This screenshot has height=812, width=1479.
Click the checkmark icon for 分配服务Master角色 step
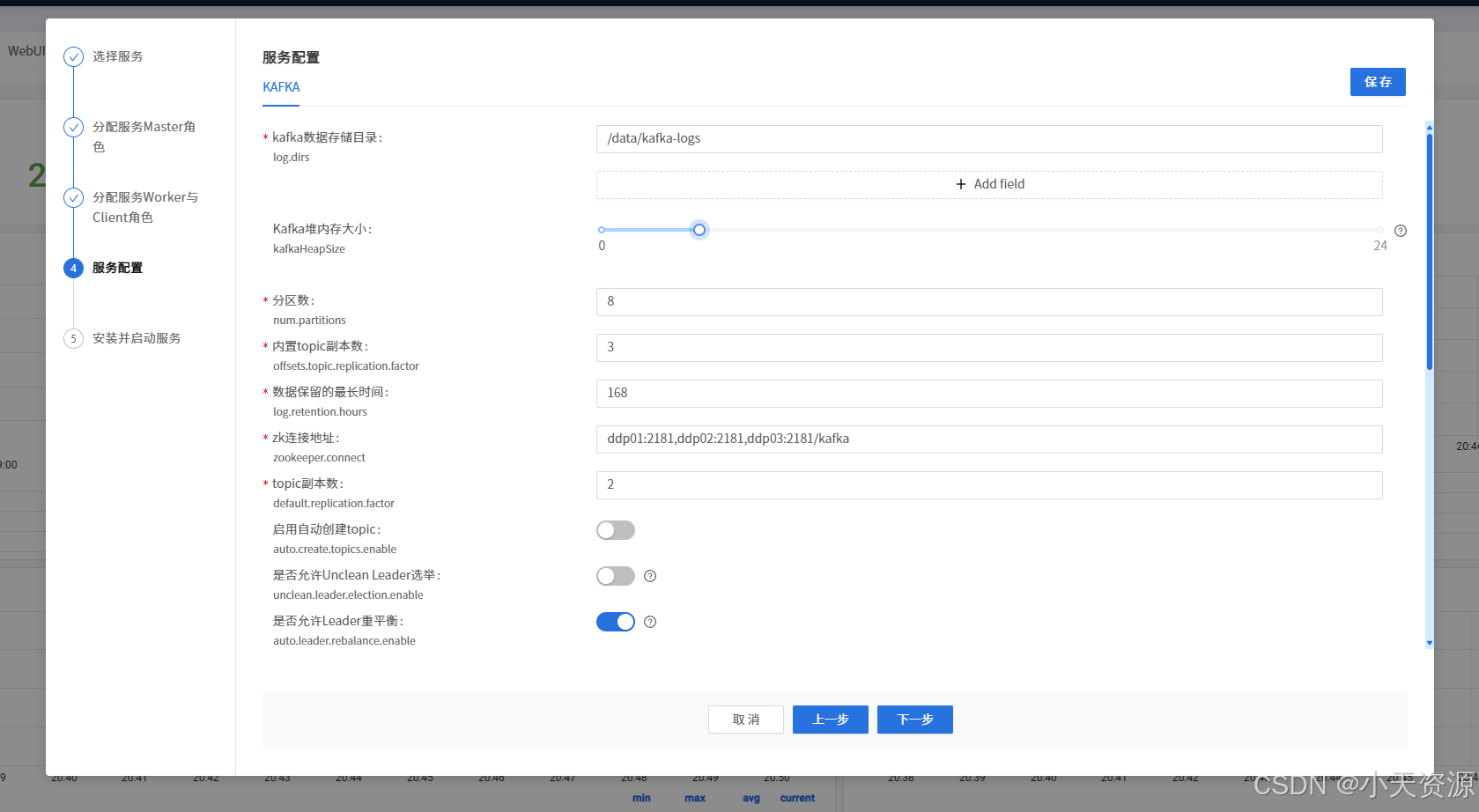73,128
